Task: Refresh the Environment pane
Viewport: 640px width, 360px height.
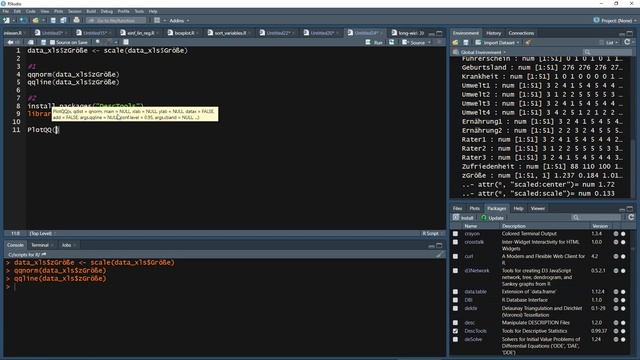Action: point(627,42)
